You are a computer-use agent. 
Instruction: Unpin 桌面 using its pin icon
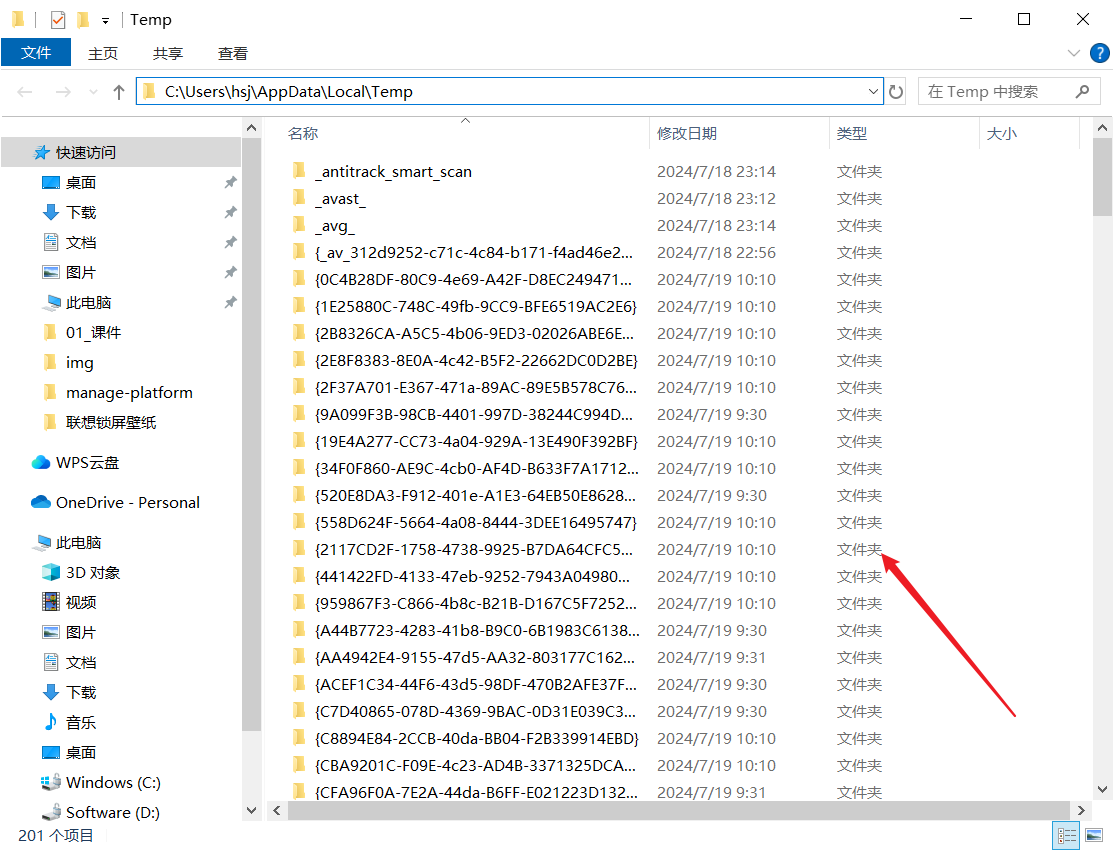[x=230, y=183]
